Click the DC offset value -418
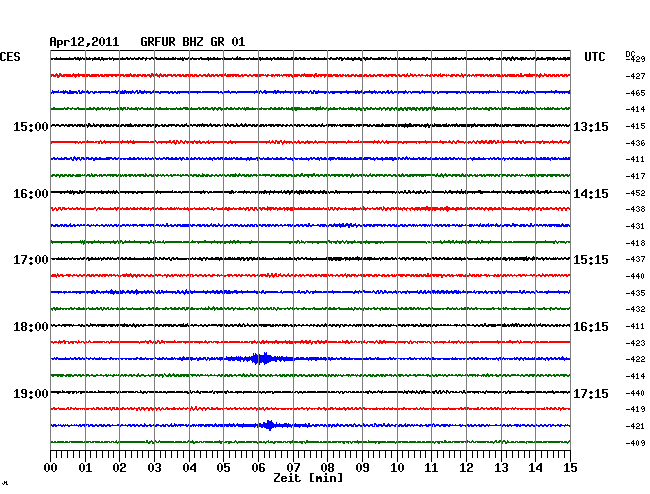The image size is (650, 494). pos(635,243)
